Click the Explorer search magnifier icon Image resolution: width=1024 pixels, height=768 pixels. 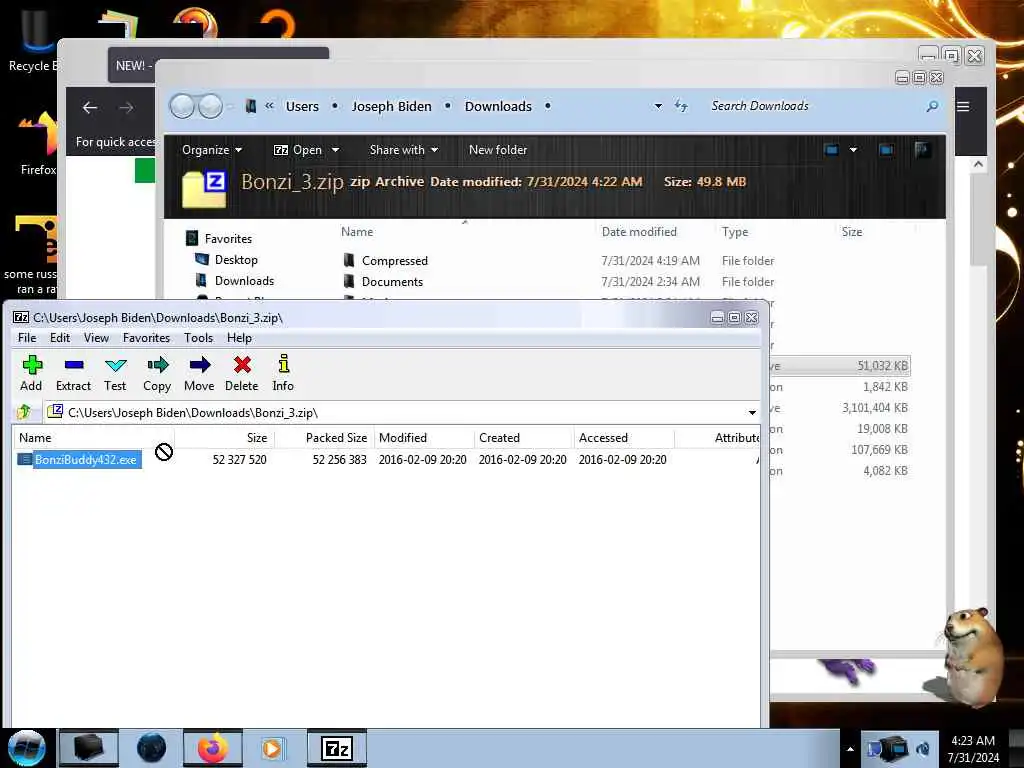point(933,106)
